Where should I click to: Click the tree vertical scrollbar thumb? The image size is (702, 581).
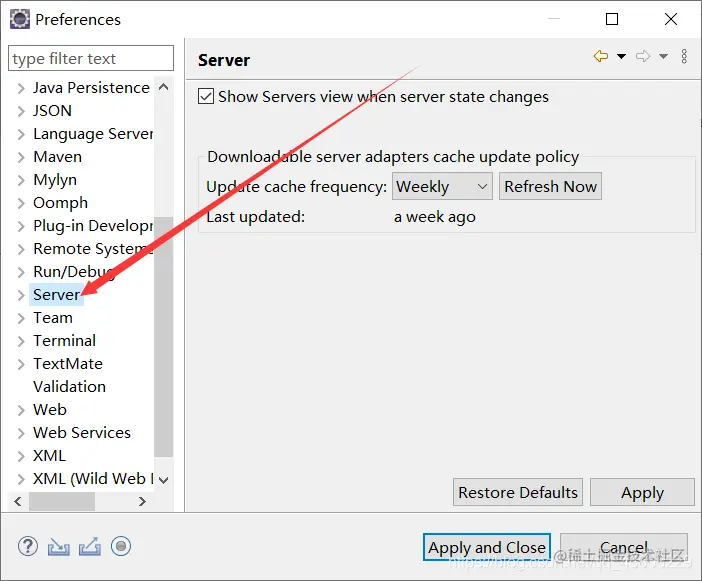click(164, 337)
